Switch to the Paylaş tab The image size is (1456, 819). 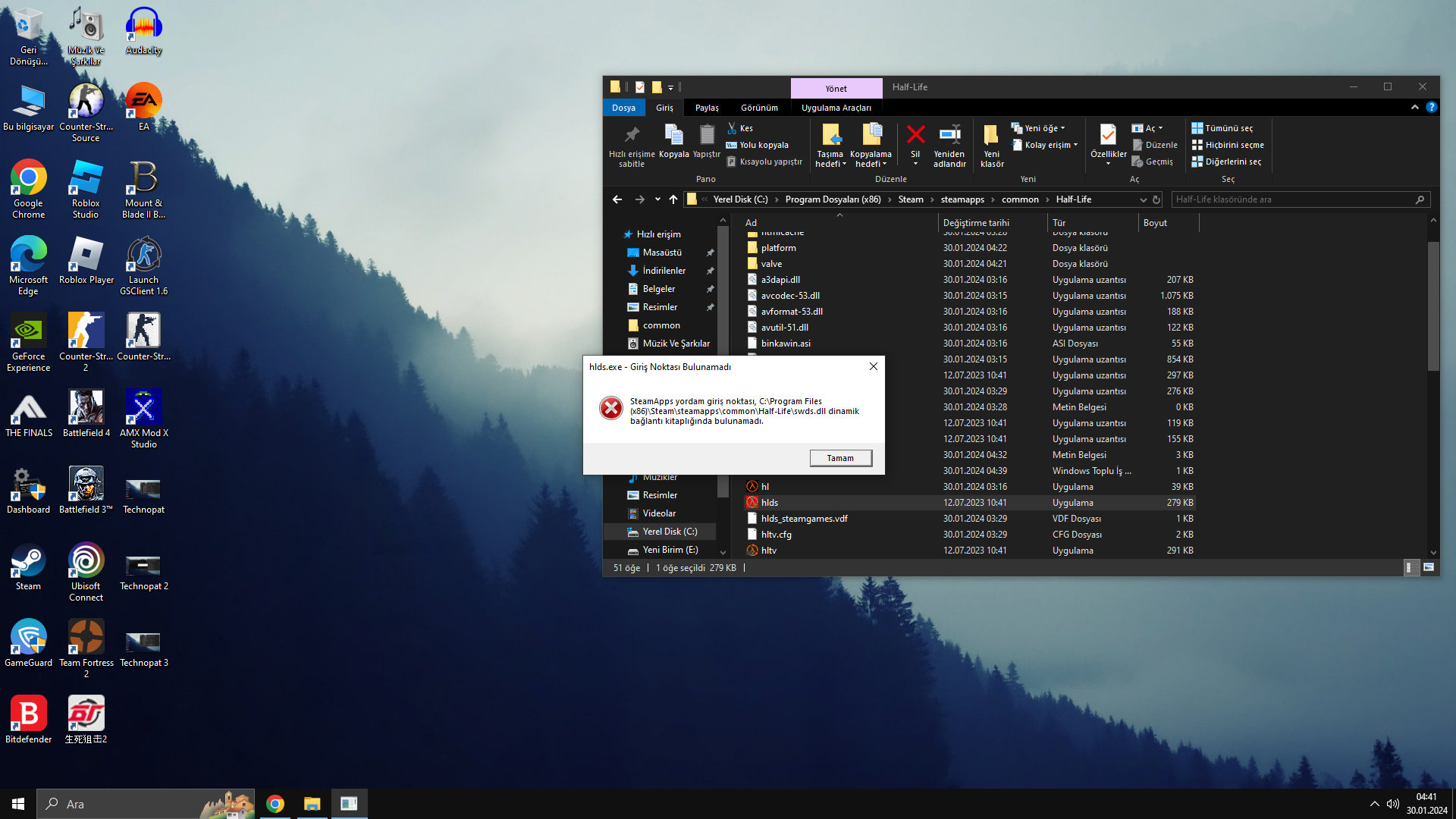[x=707, y=108]
